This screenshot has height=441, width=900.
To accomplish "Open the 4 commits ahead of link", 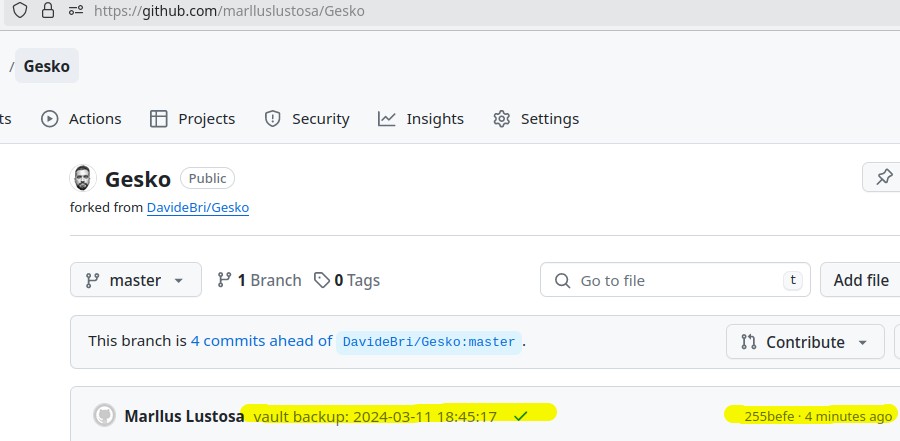I will [x=262, y=341].
